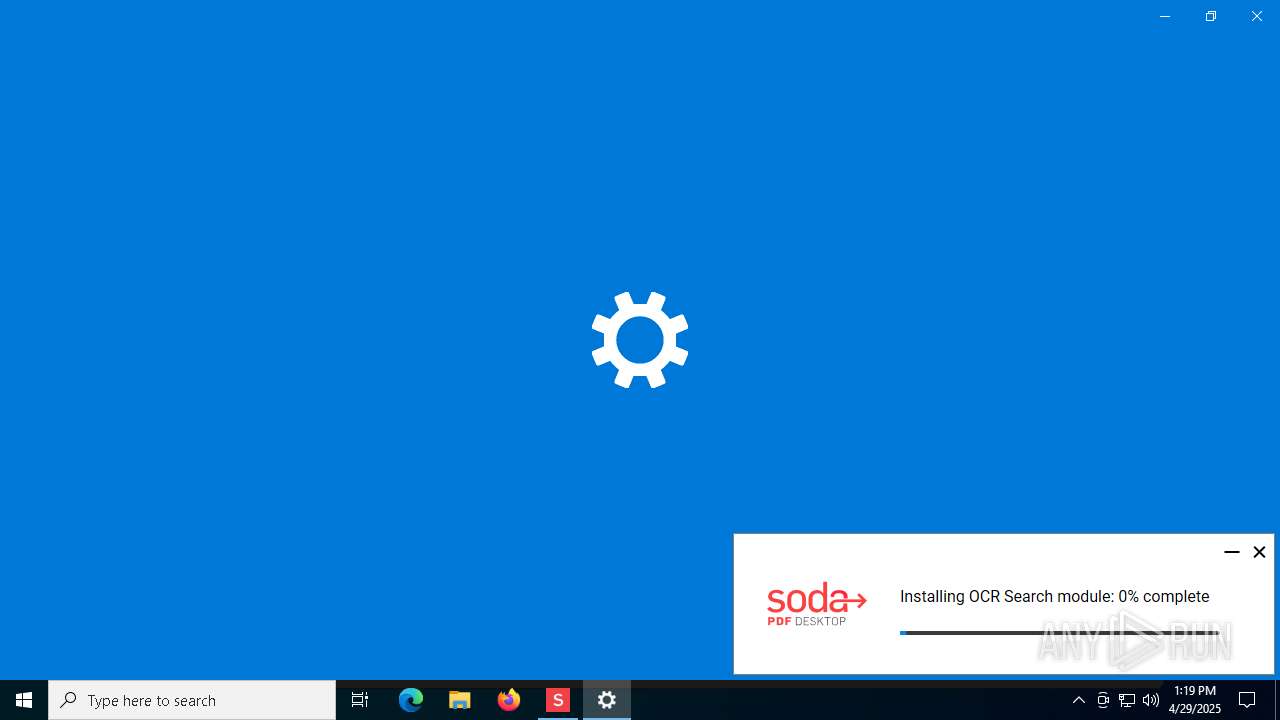Click the Meet Now tray icon

coord(1103,700)
